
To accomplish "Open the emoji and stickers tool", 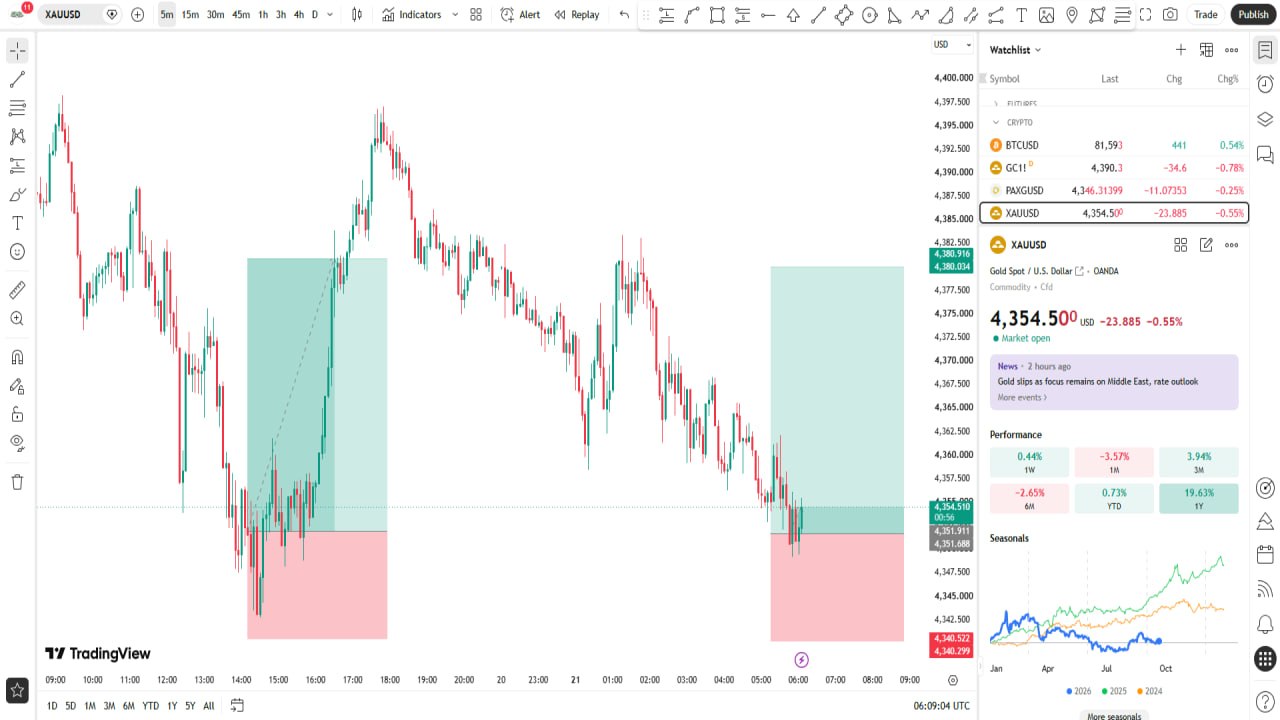I will point(17,252).
